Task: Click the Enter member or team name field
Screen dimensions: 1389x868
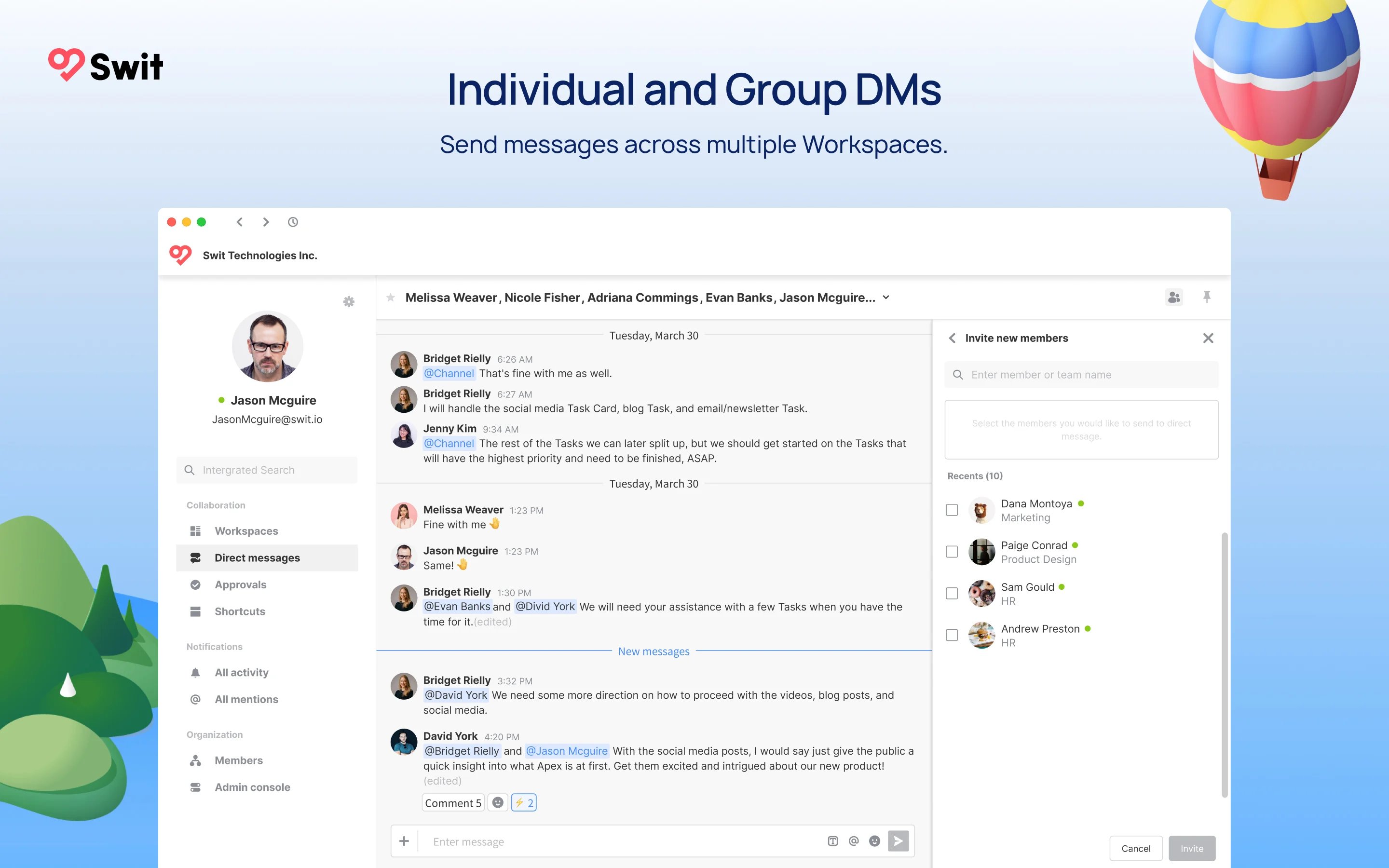Action: pyautogui.click(x=1081, y=375)
